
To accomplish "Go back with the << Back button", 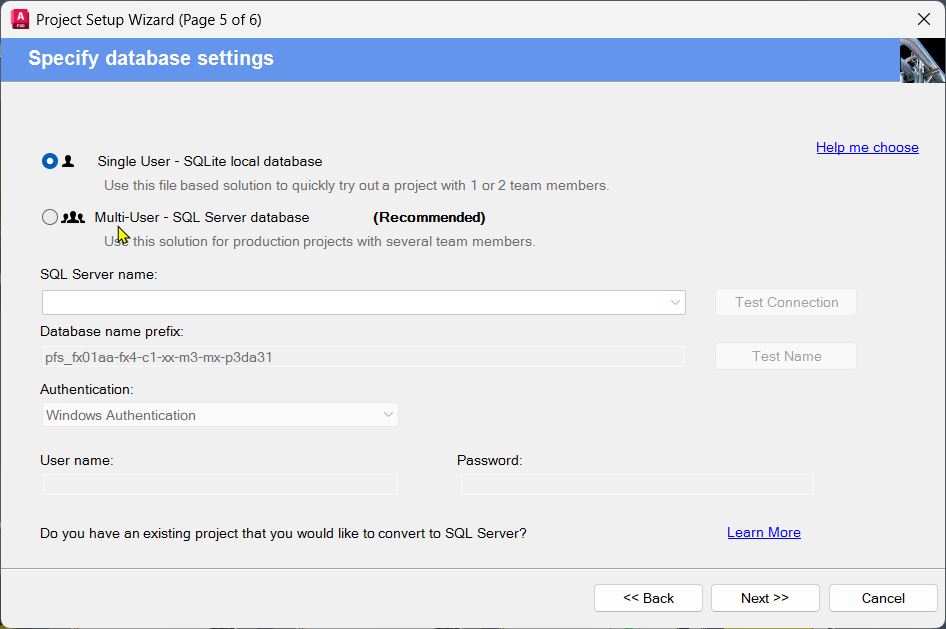I will (648, 598).
